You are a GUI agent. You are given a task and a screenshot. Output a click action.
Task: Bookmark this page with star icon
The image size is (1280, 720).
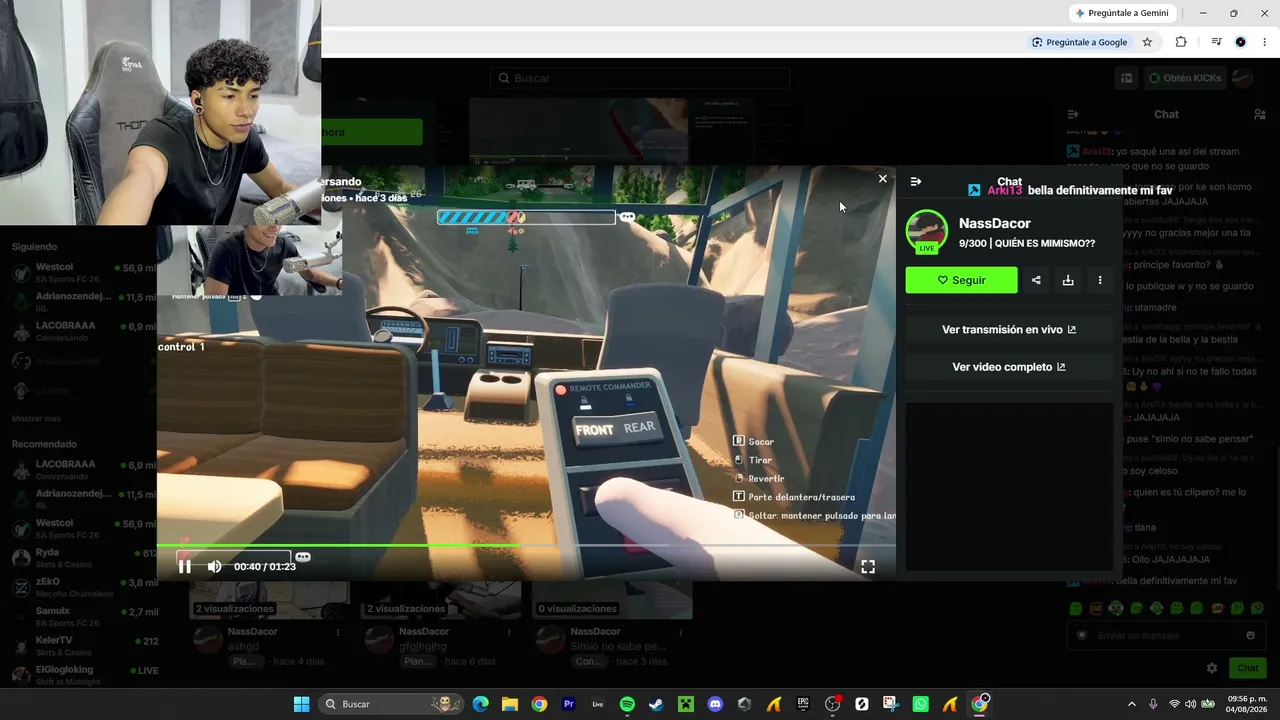coord(1147,42)
